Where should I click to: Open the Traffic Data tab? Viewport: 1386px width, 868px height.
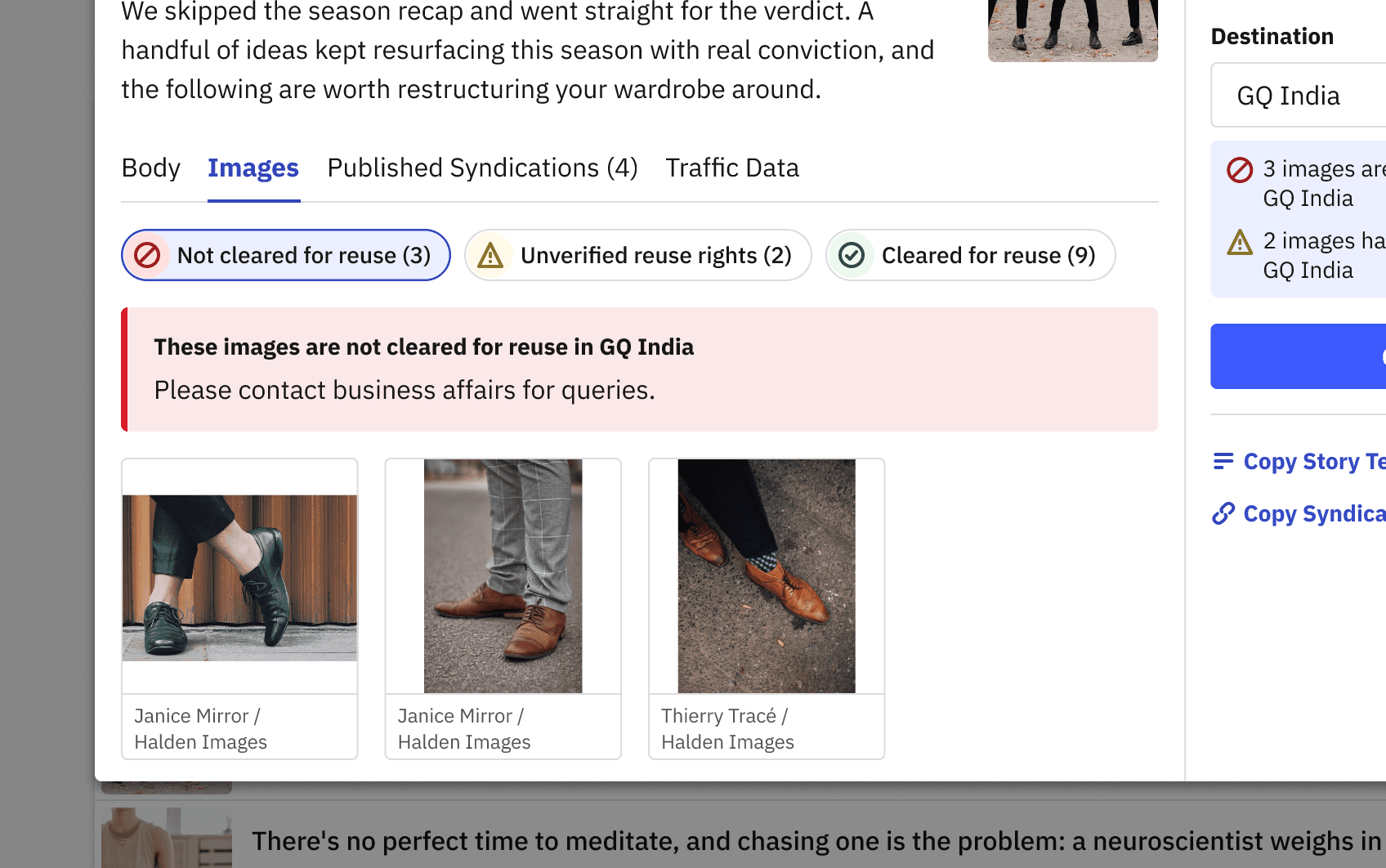(x=732, y=168)
